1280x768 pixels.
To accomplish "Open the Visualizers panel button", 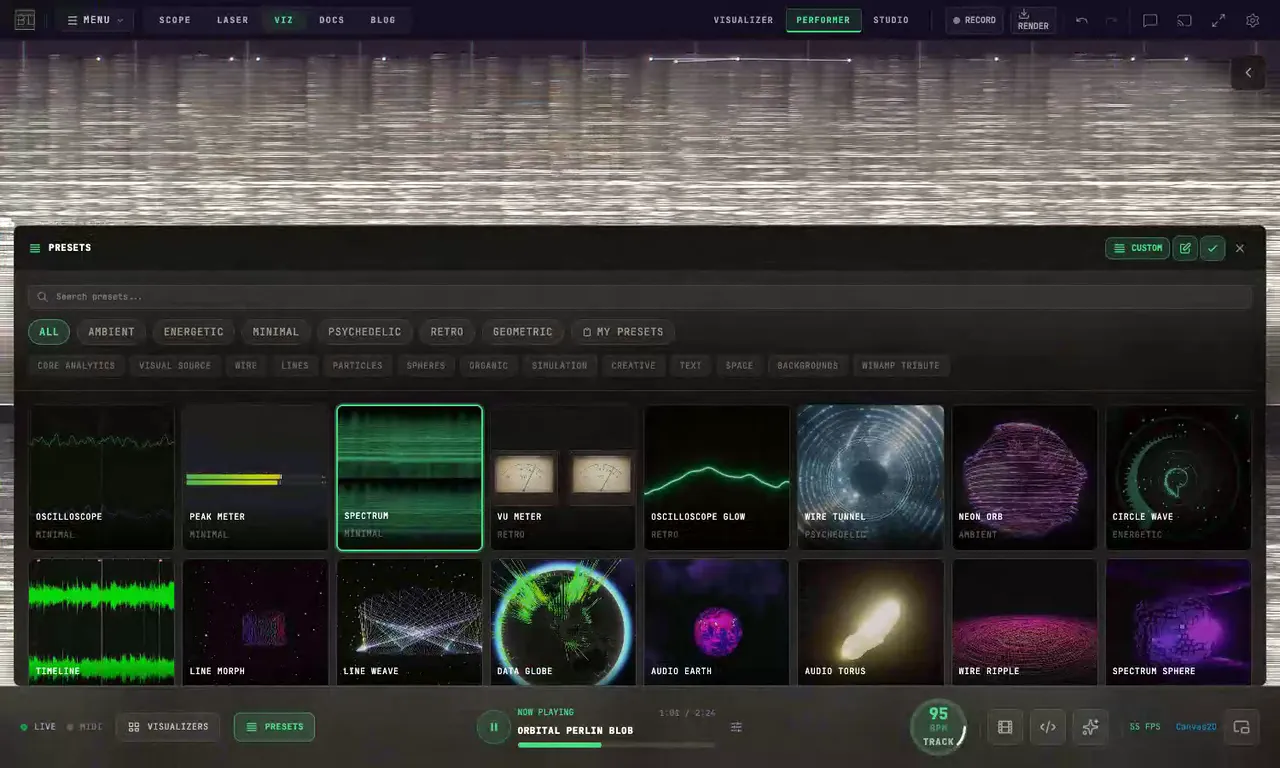I will (169, 727).
